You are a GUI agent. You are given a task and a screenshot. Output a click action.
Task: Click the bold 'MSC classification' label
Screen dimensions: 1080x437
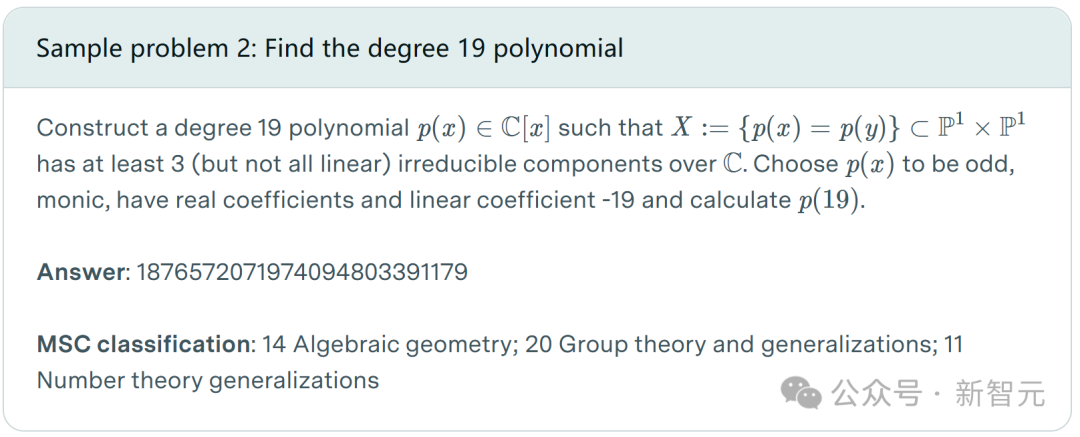(143, 344)
